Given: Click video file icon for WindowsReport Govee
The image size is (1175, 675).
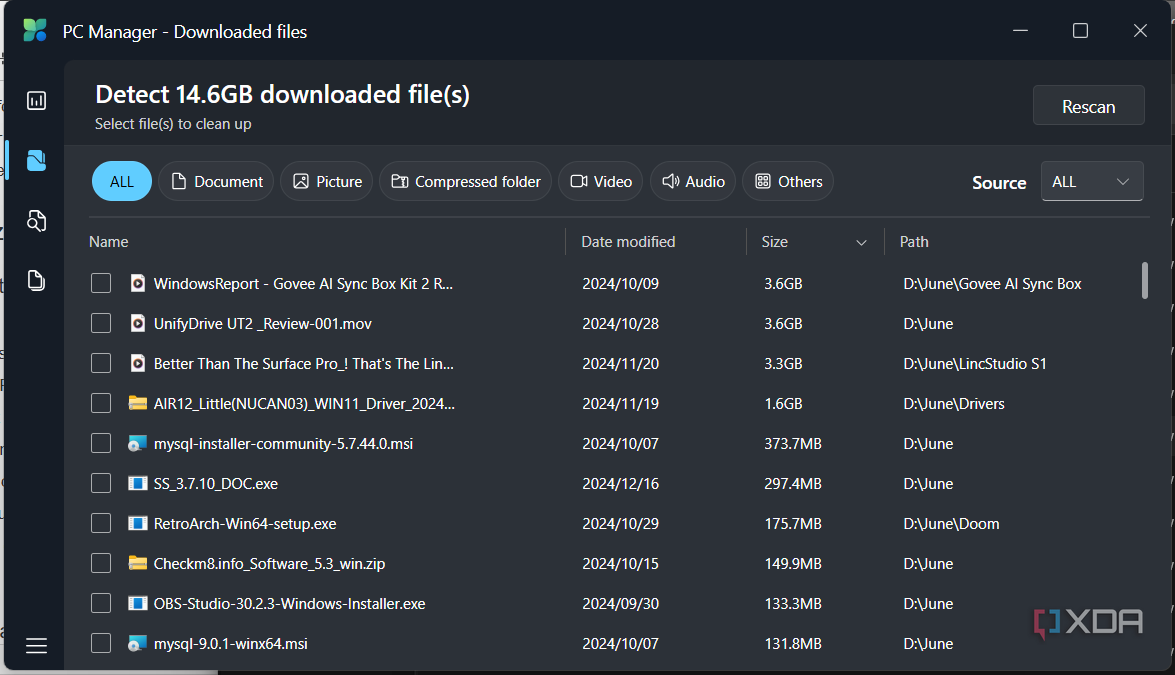Looking at the screenshot, I should click(137, 283).
